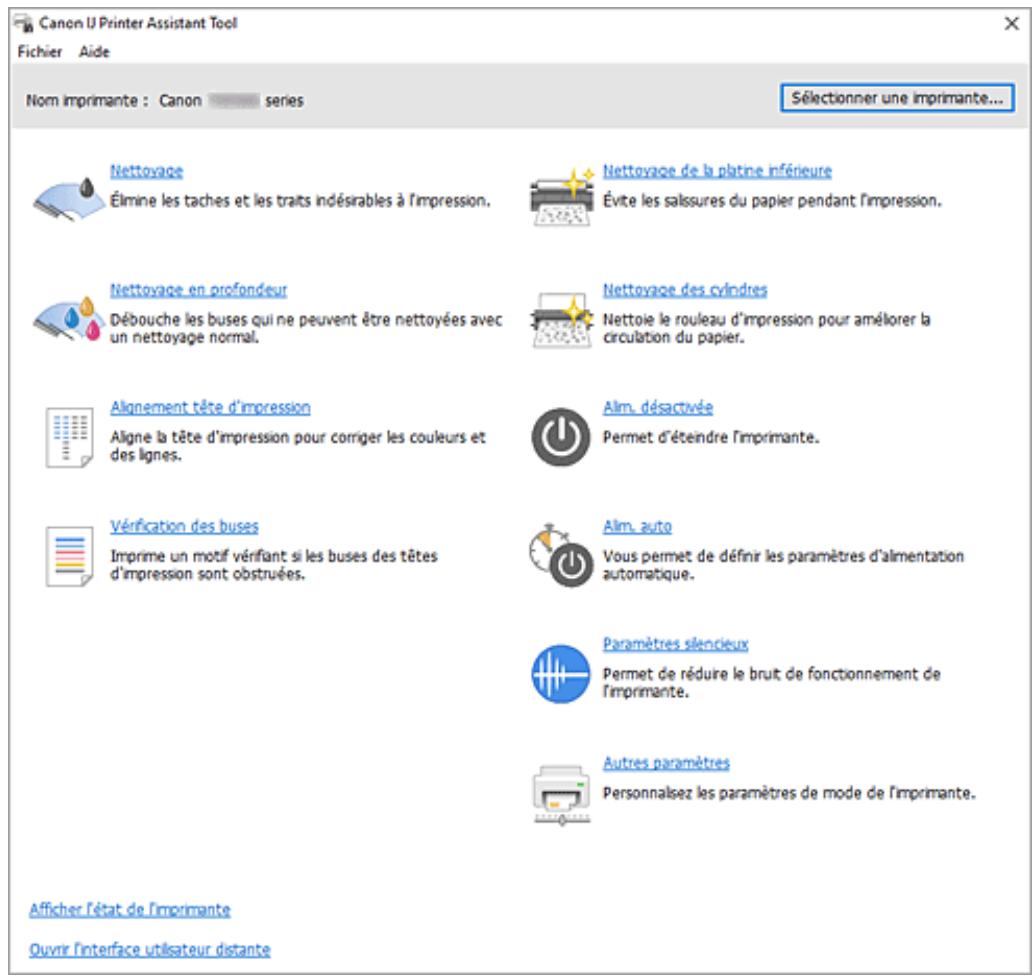Click Sélectionner une imprimante button
Screen dimensions: 1035x978
(x=897, y=98)
